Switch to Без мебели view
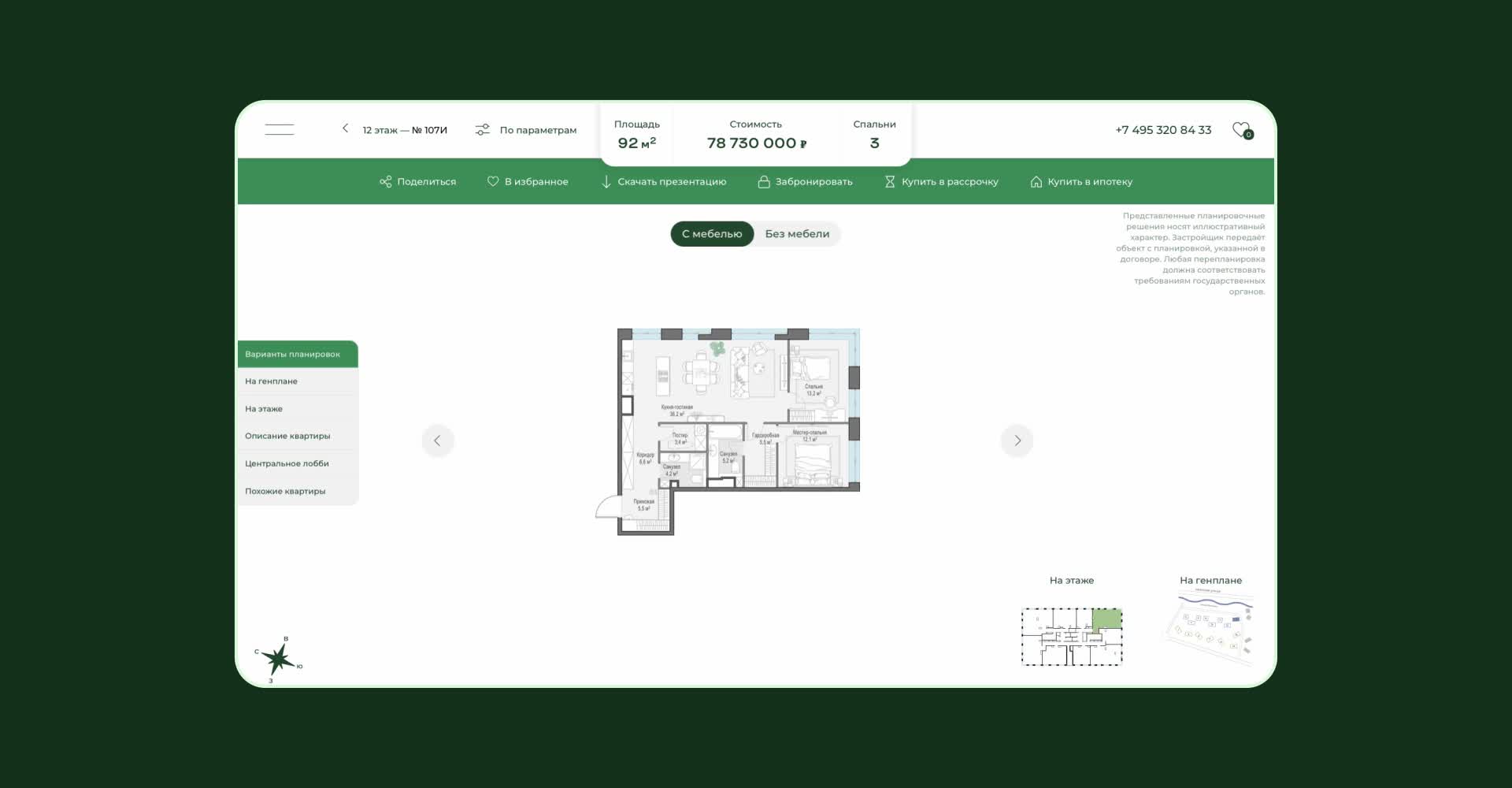Viewport: 1512px width, 788px height. click(x=797, y=234)
